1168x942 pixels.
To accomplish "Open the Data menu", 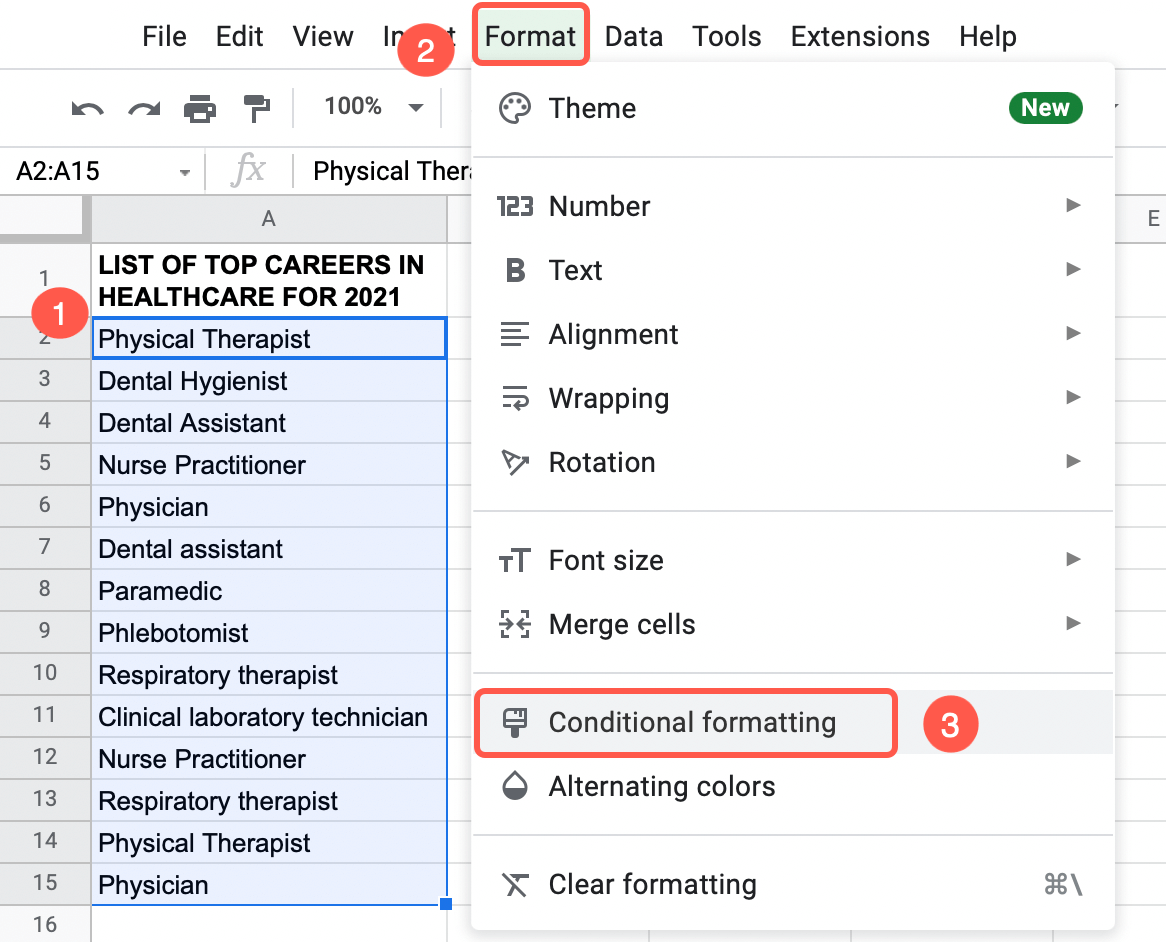I will coord(634,35).
